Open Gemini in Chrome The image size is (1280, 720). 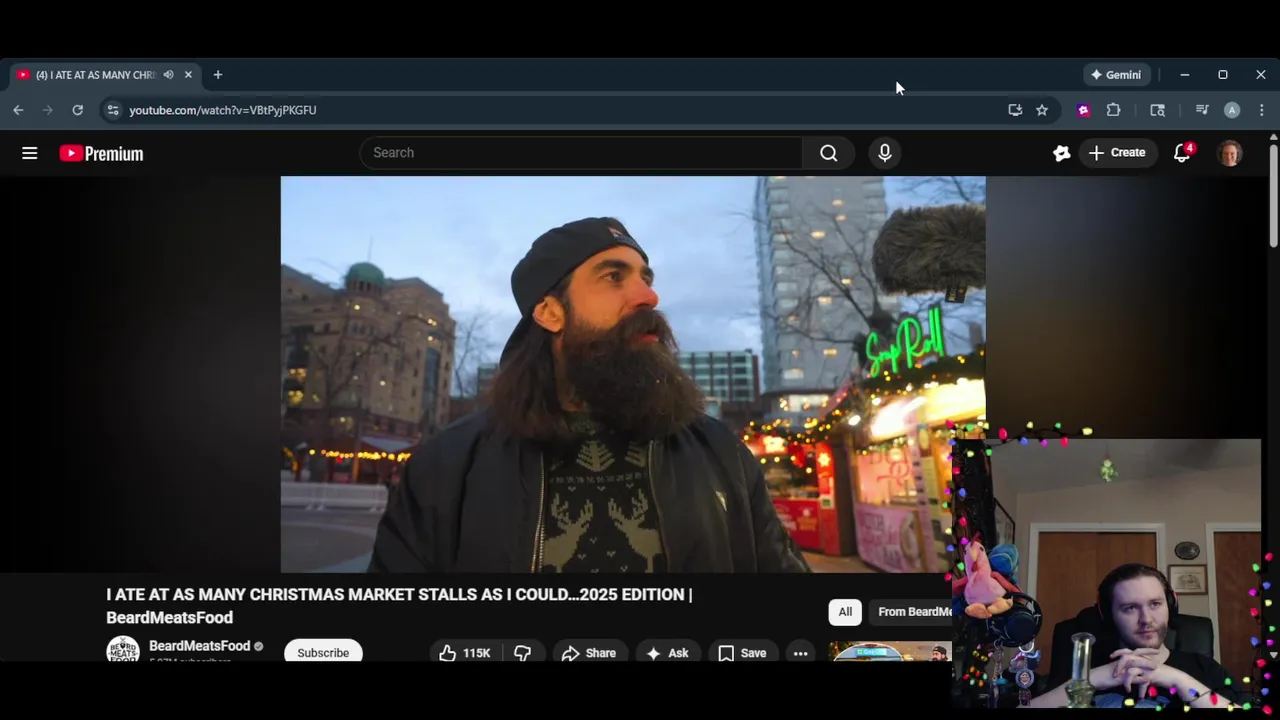1117,75
